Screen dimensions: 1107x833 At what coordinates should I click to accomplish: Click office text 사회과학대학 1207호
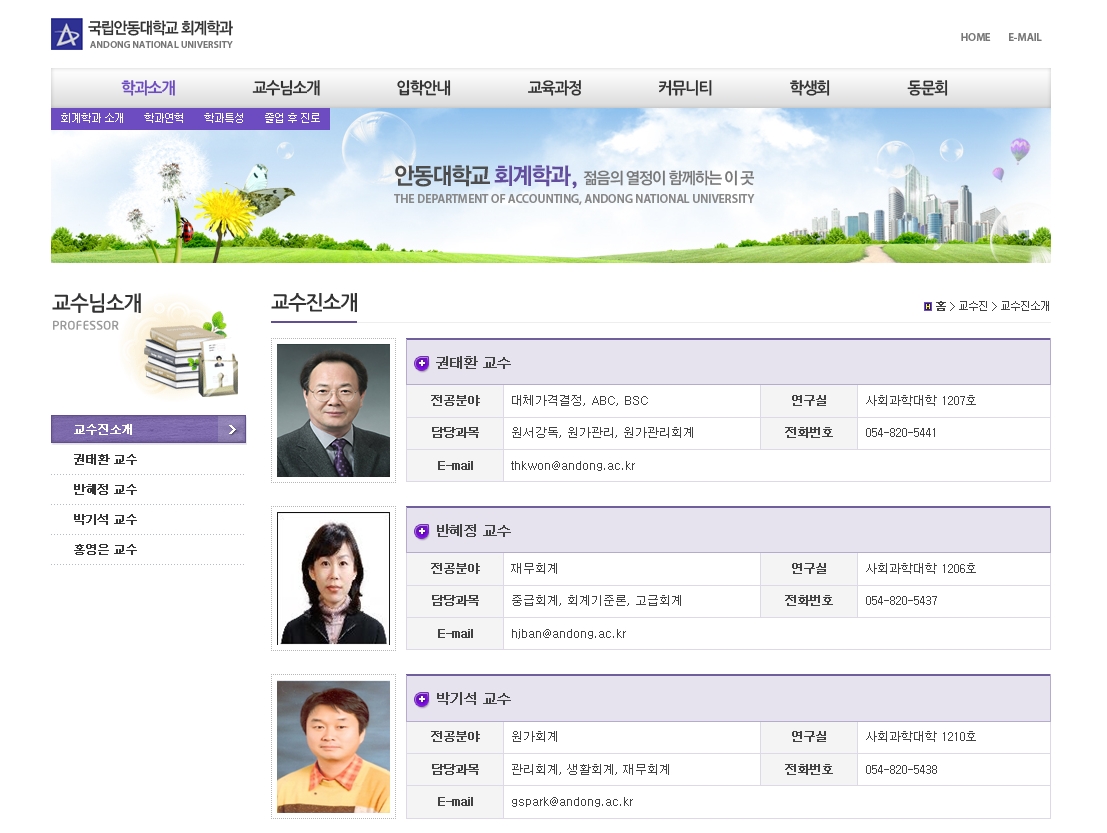coord(921,401)
